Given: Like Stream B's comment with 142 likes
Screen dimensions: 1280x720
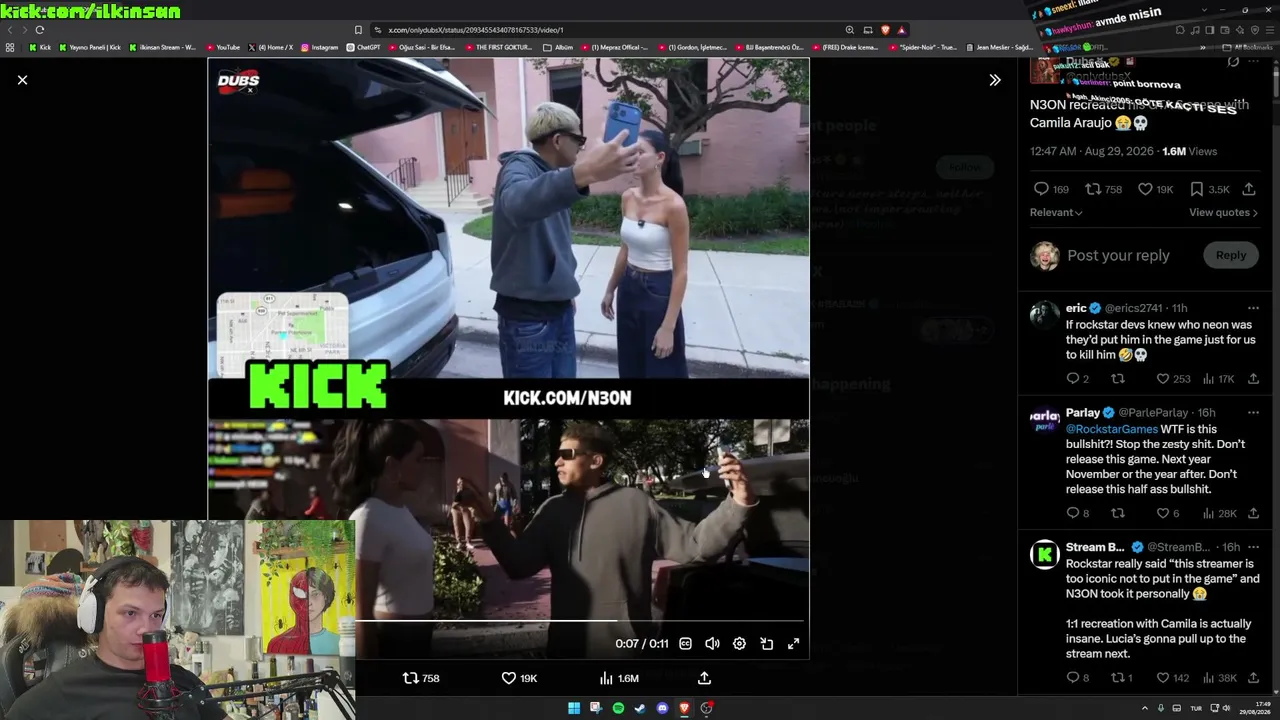Looking at the screenshot, I should pyautogui.click(x=1172, y=678).
